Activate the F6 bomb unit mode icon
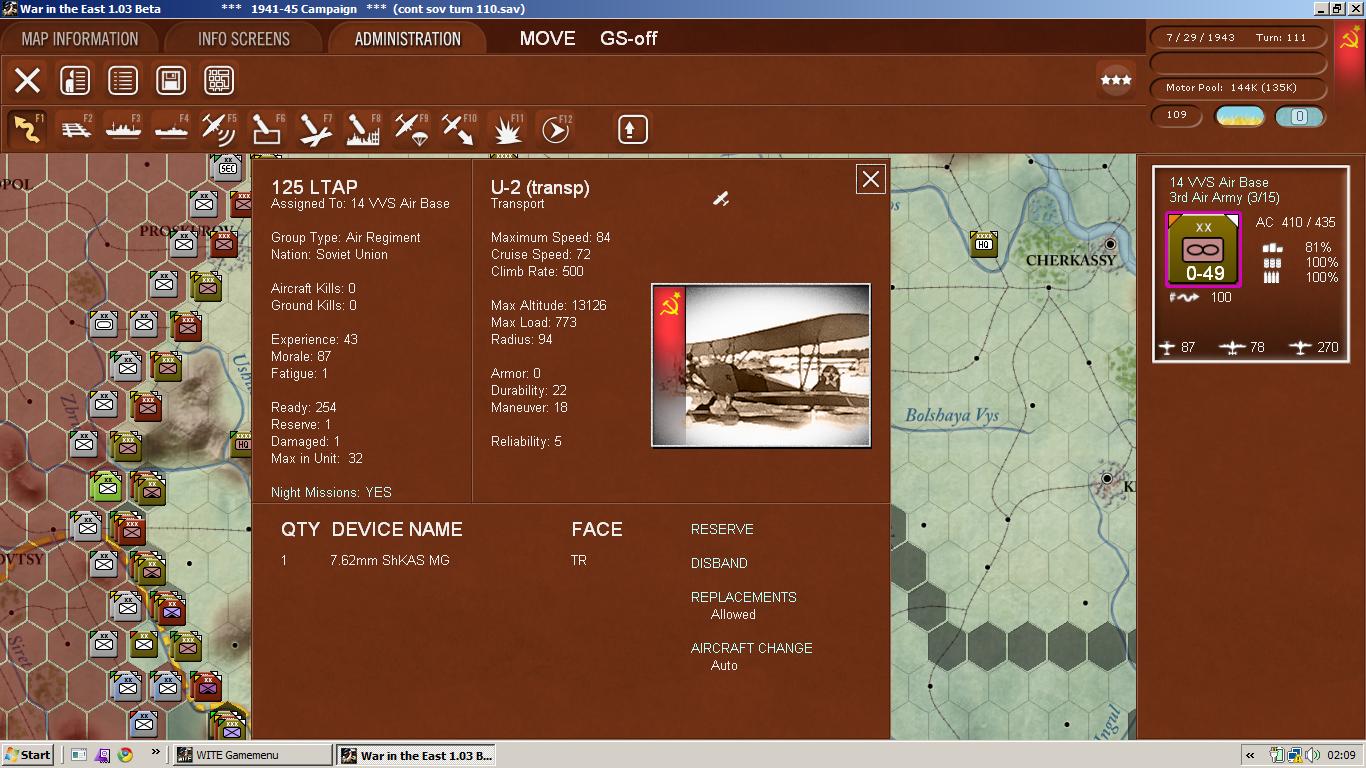Image resolution: width=1366 pixels, height=768 pixels. pyautogui.click(x=267, y=129)
